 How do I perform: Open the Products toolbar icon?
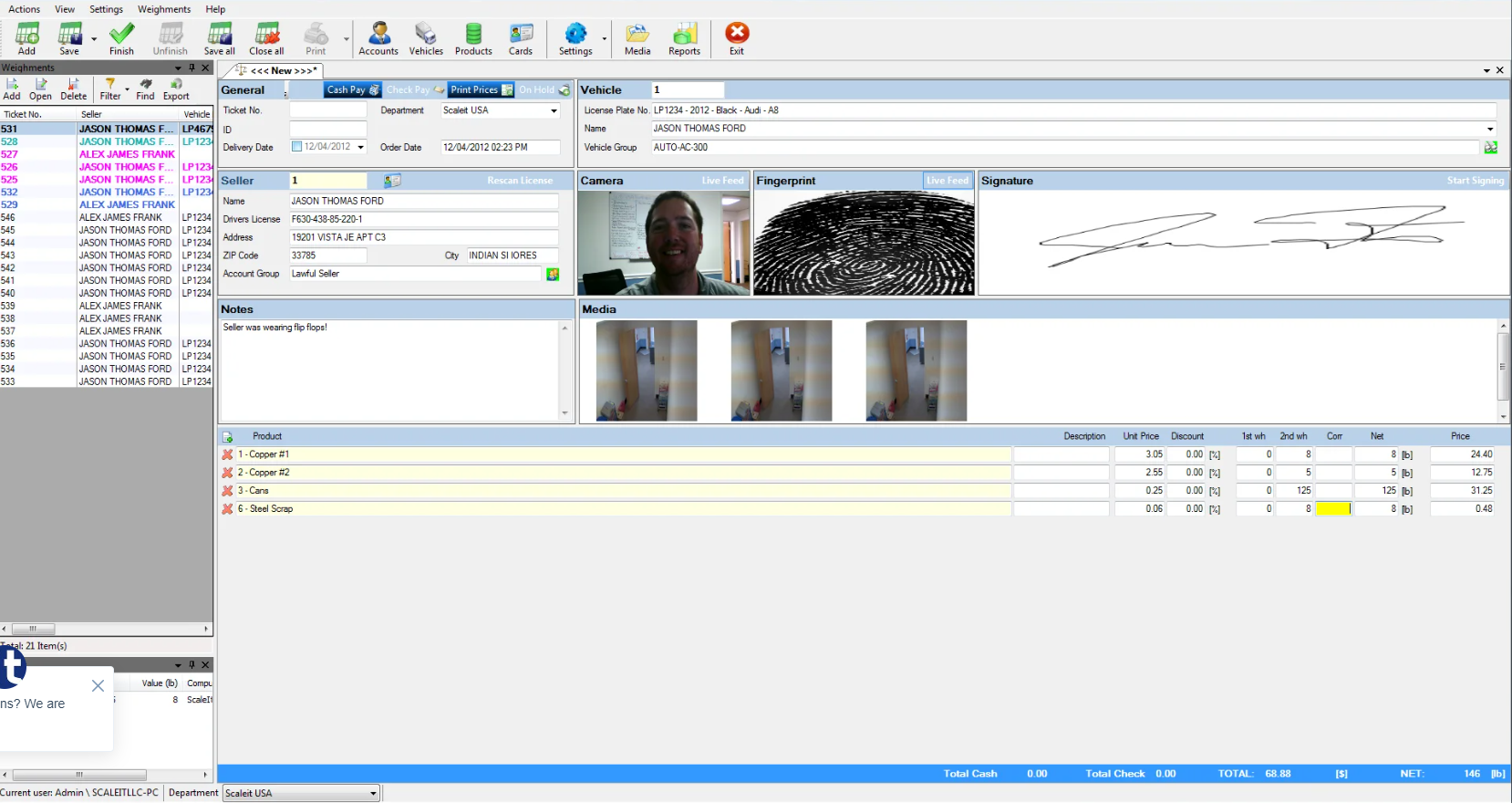[473, 38]
